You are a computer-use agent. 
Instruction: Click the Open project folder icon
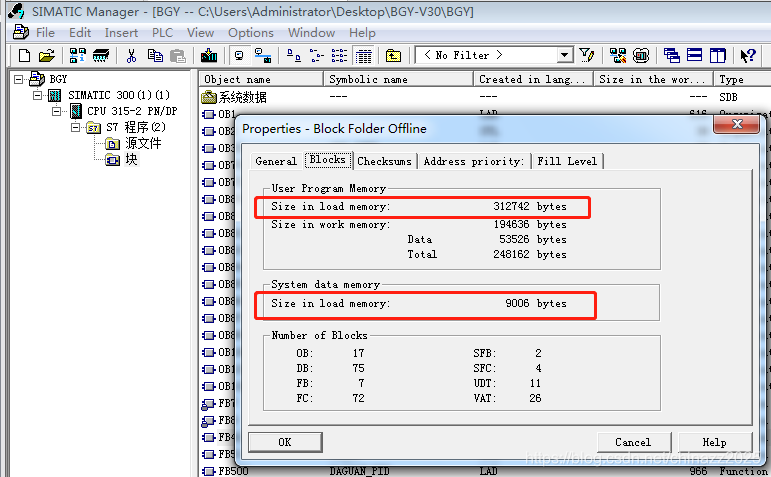pyautogui.click(x=47, y=56)
